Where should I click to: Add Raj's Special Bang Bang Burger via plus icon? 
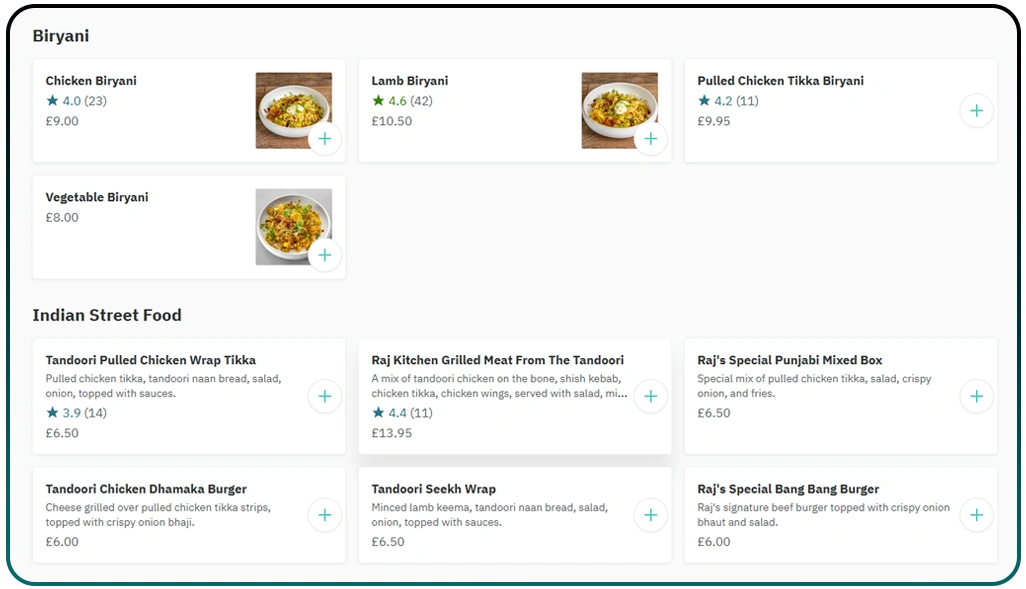(976, 515)
